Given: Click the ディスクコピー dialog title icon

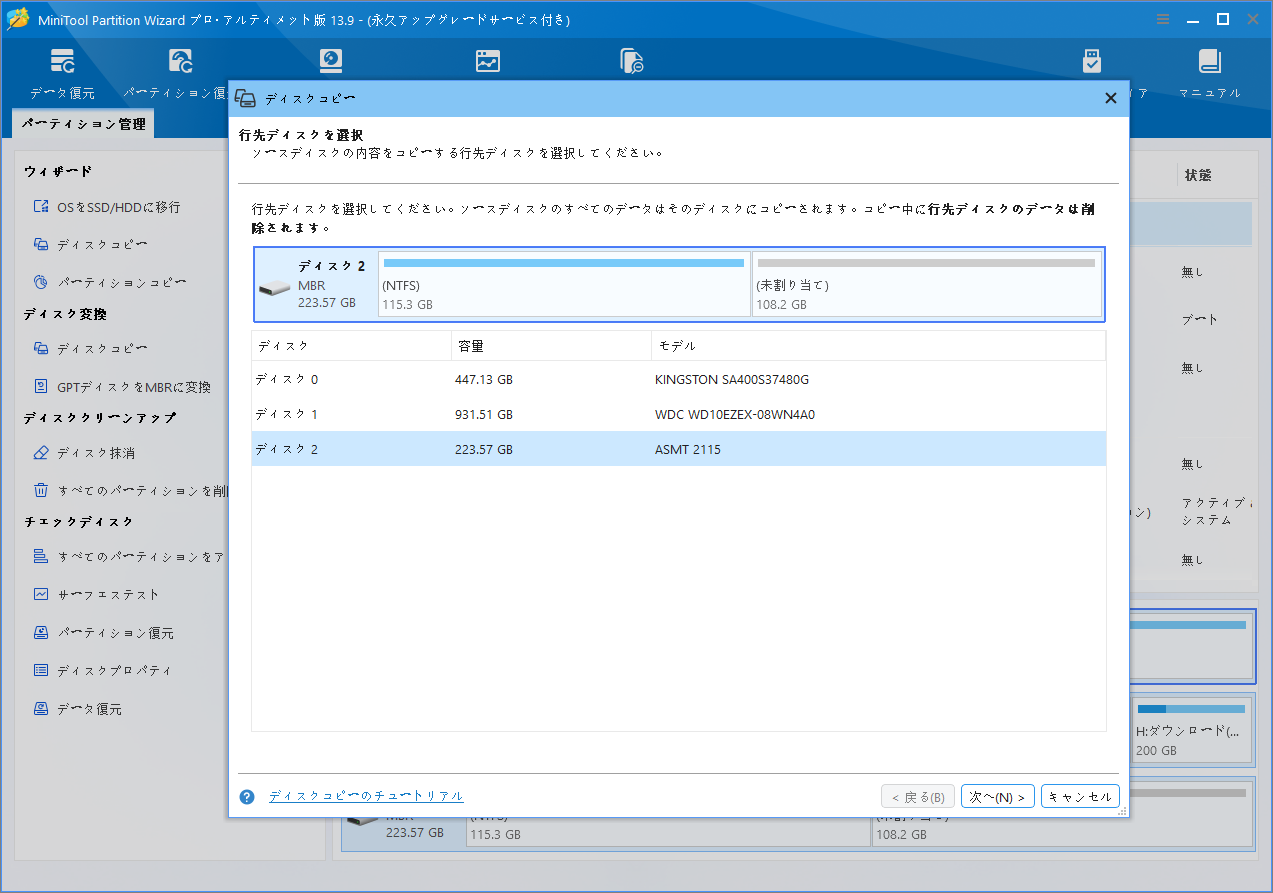Looking at the screenshot, I should (245, 98).
